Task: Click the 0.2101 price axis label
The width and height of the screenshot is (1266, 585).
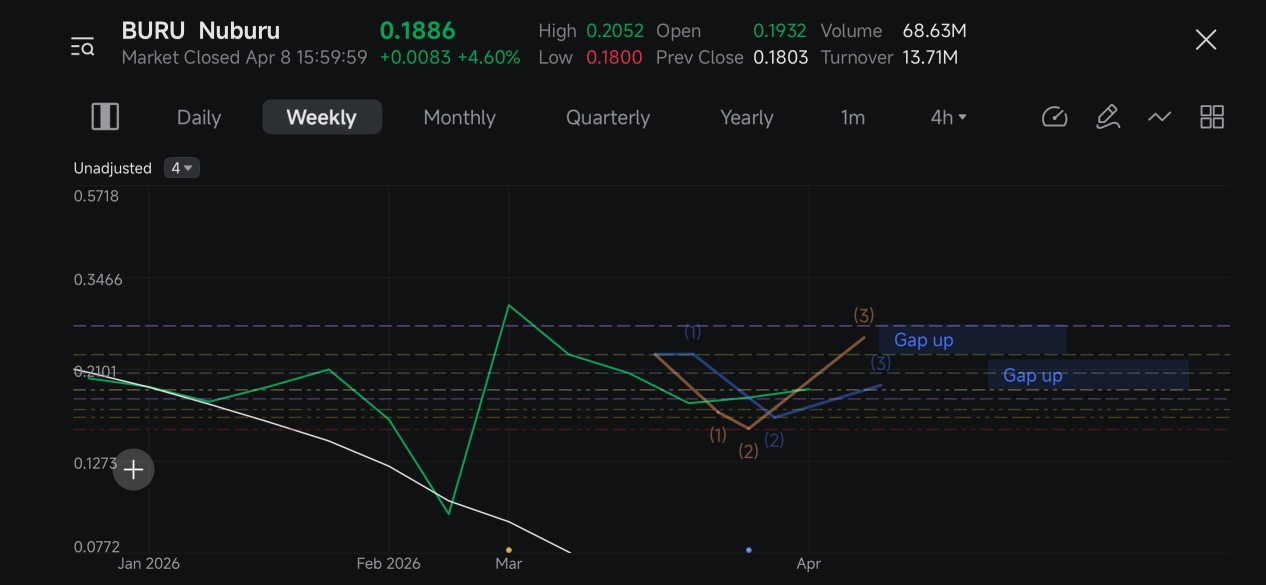Action: (x=95, y=372)
